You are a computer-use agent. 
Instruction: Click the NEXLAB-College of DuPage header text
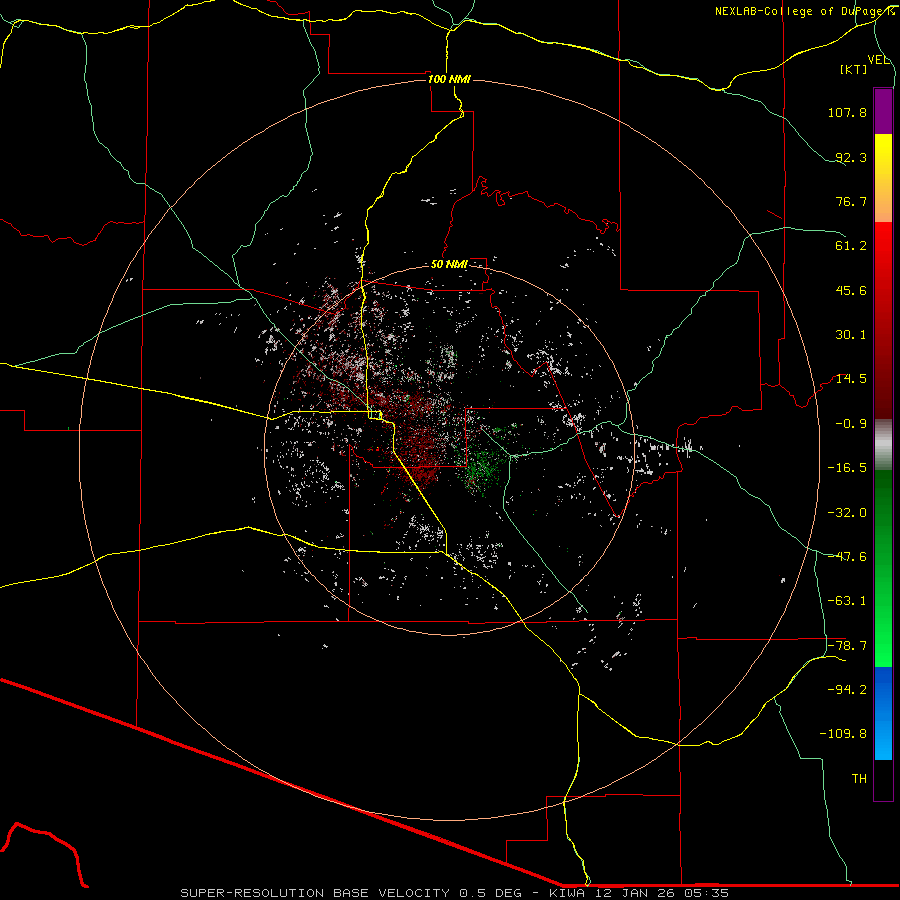[804, 11]
